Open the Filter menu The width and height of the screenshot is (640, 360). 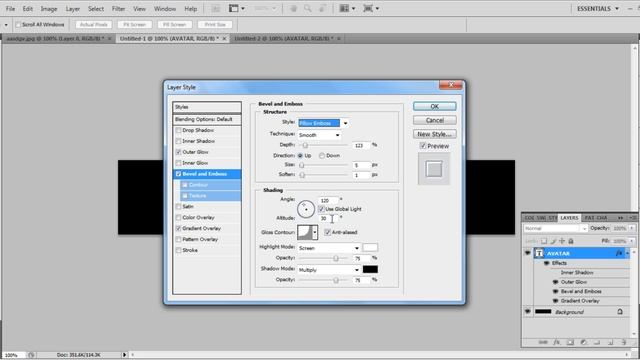tap(118, 9)
